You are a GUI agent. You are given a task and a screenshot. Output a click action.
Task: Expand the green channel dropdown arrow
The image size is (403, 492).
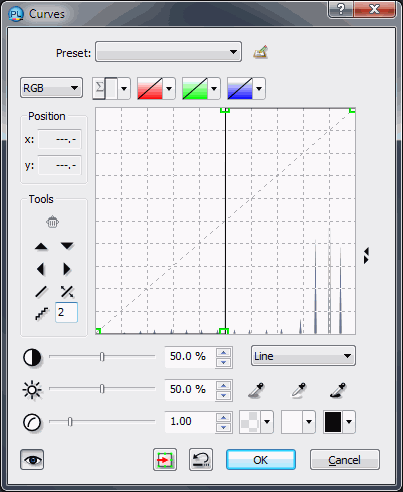[214, 89]
